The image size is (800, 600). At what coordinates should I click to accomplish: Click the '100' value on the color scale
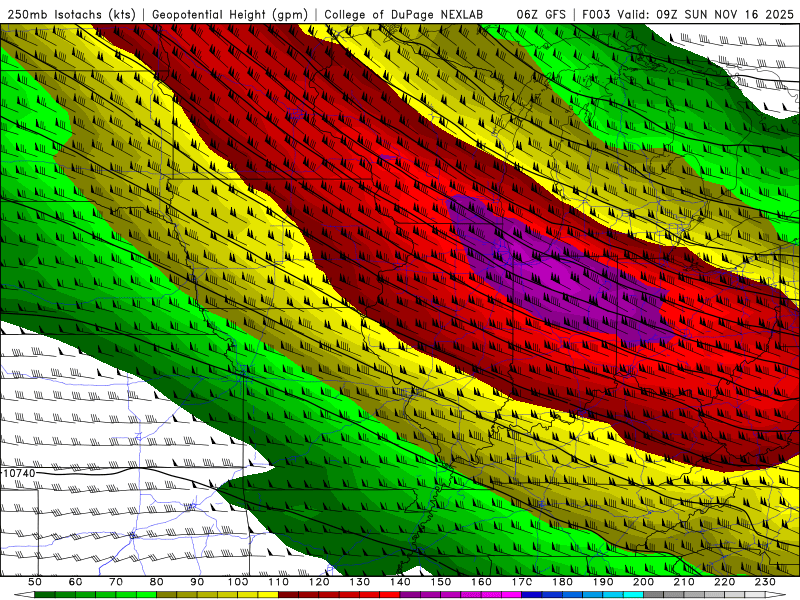pos(238,582)
